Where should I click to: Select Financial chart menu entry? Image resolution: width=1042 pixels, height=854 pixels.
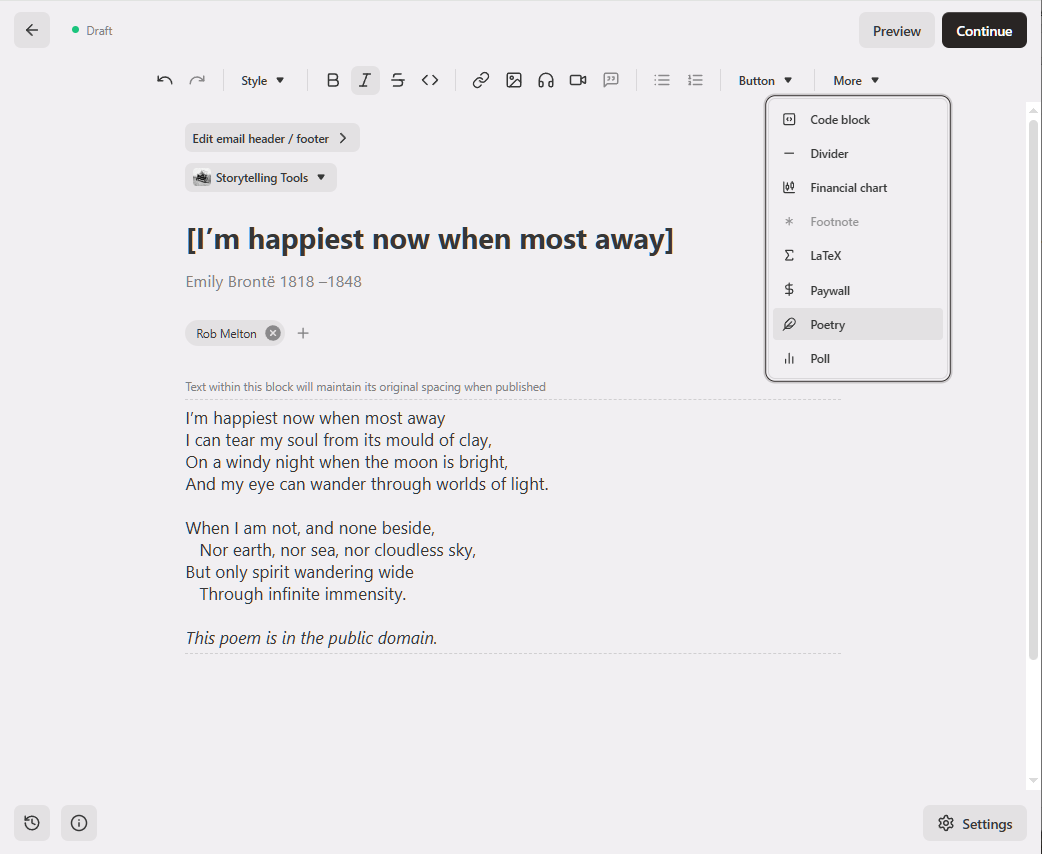point(857,187)
